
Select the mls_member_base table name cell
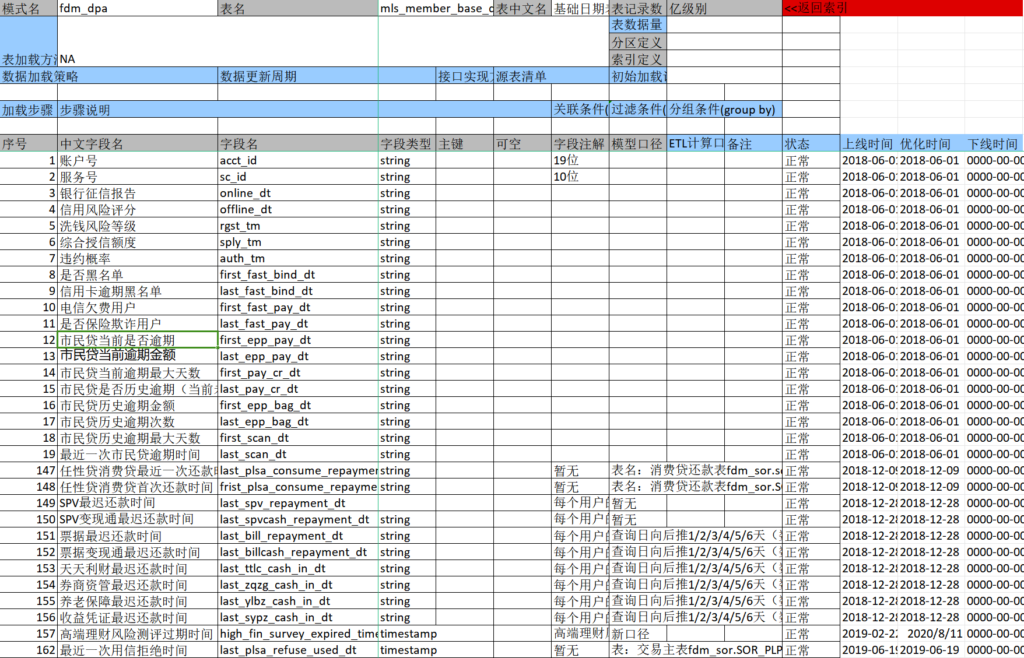point(436,8)
